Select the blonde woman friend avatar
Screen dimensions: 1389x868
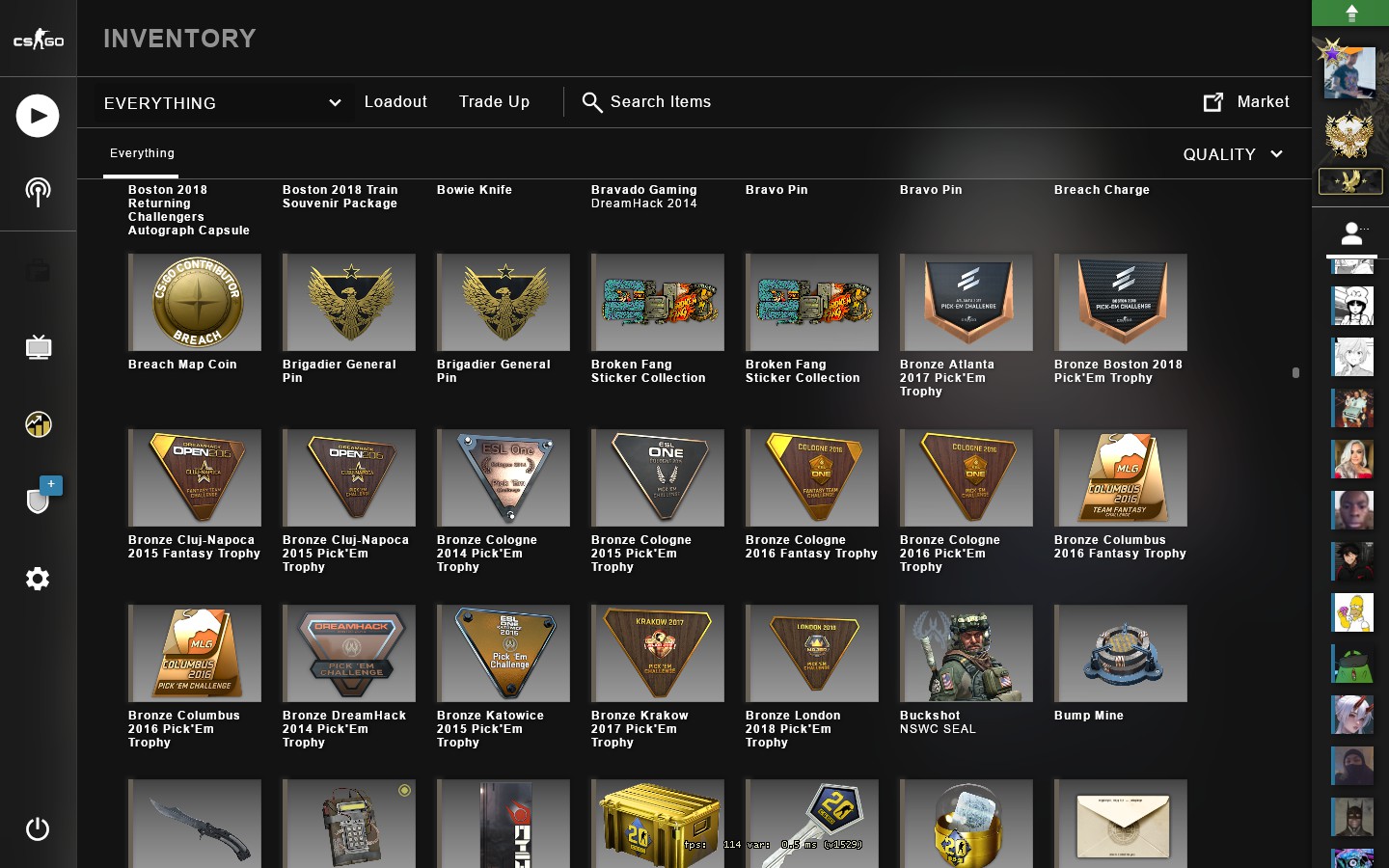[1352, 459]
